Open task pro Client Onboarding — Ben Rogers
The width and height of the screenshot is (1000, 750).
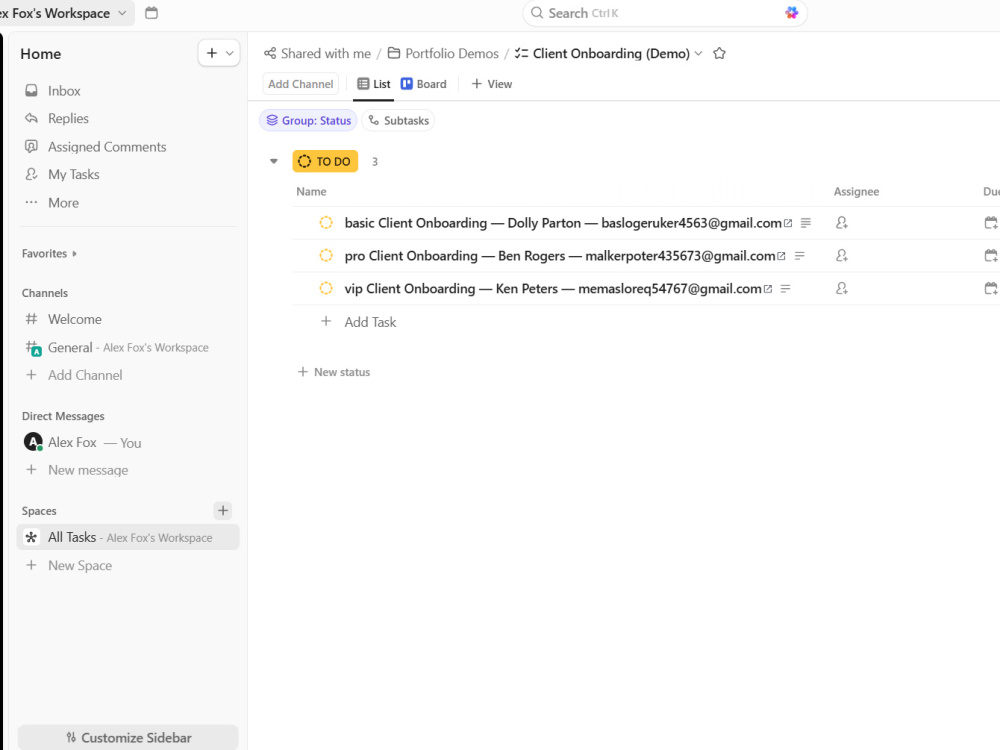click(560, 256)
